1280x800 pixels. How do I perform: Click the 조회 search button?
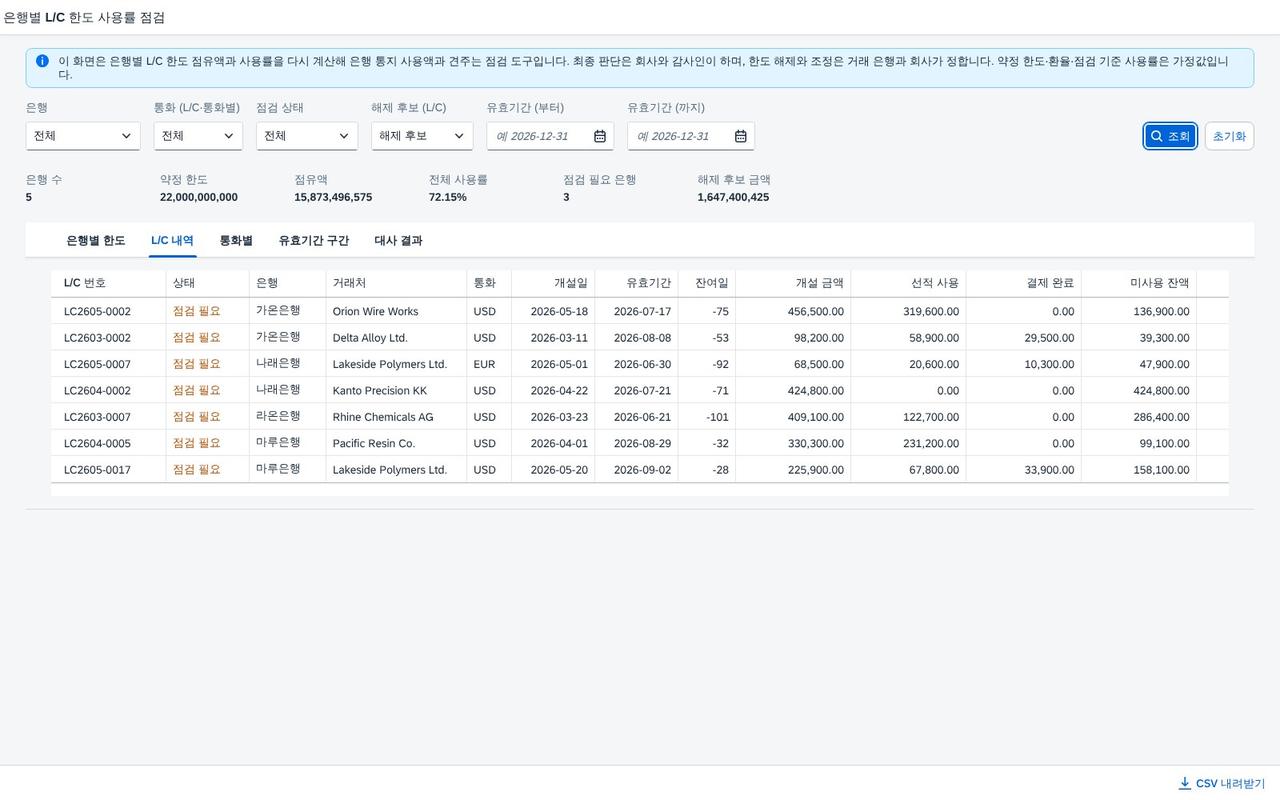click(1170, 136)
